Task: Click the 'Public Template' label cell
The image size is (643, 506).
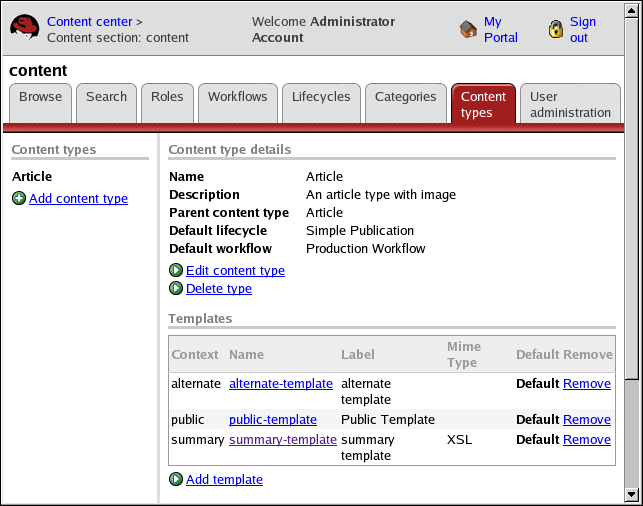Action: click(388, 419)
